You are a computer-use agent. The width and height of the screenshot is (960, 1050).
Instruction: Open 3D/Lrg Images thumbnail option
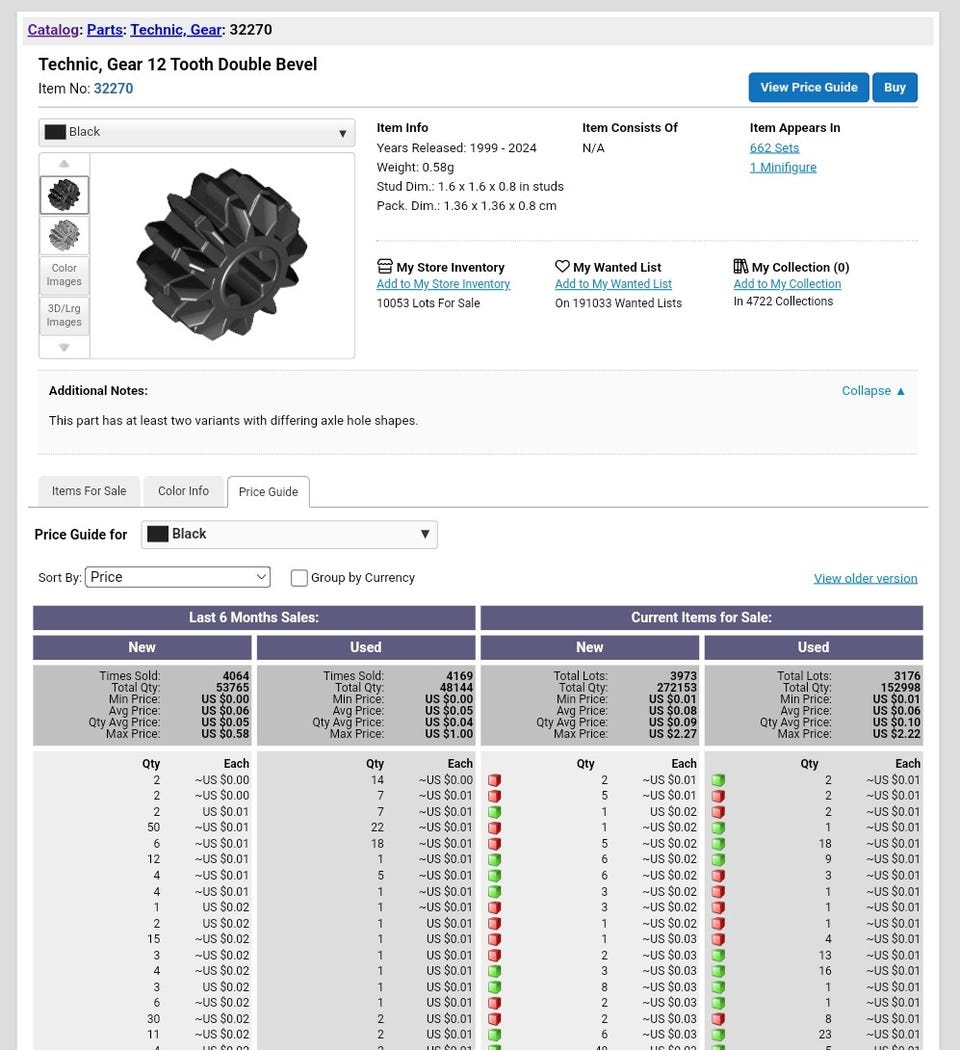coord(64,315)
